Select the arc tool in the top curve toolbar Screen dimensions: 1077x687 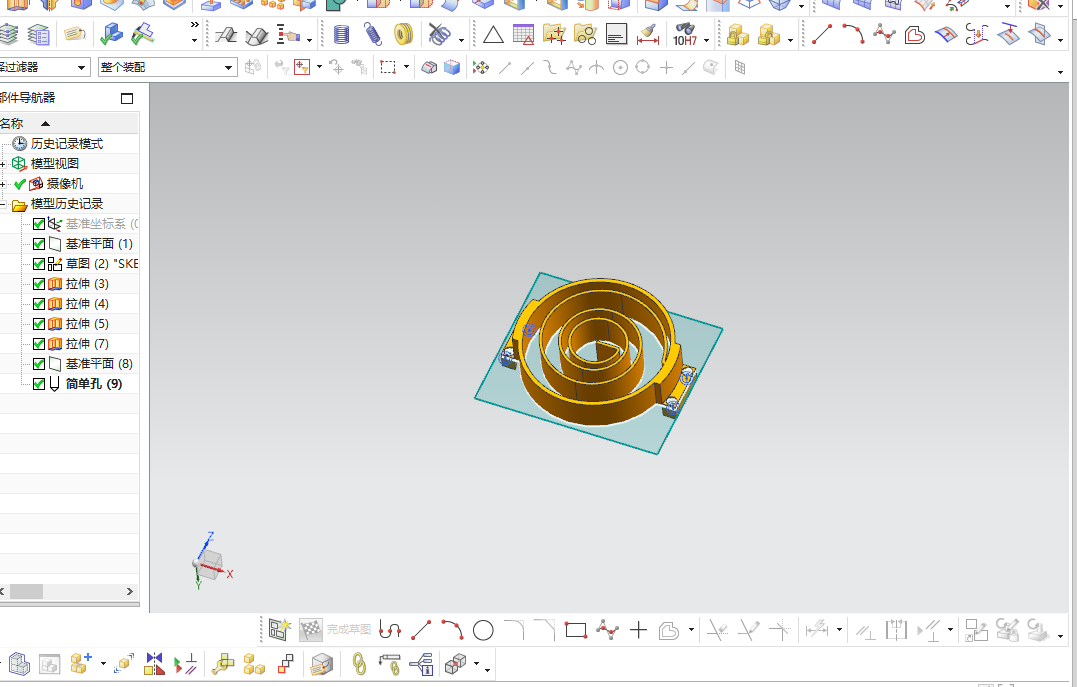[853, 34]
